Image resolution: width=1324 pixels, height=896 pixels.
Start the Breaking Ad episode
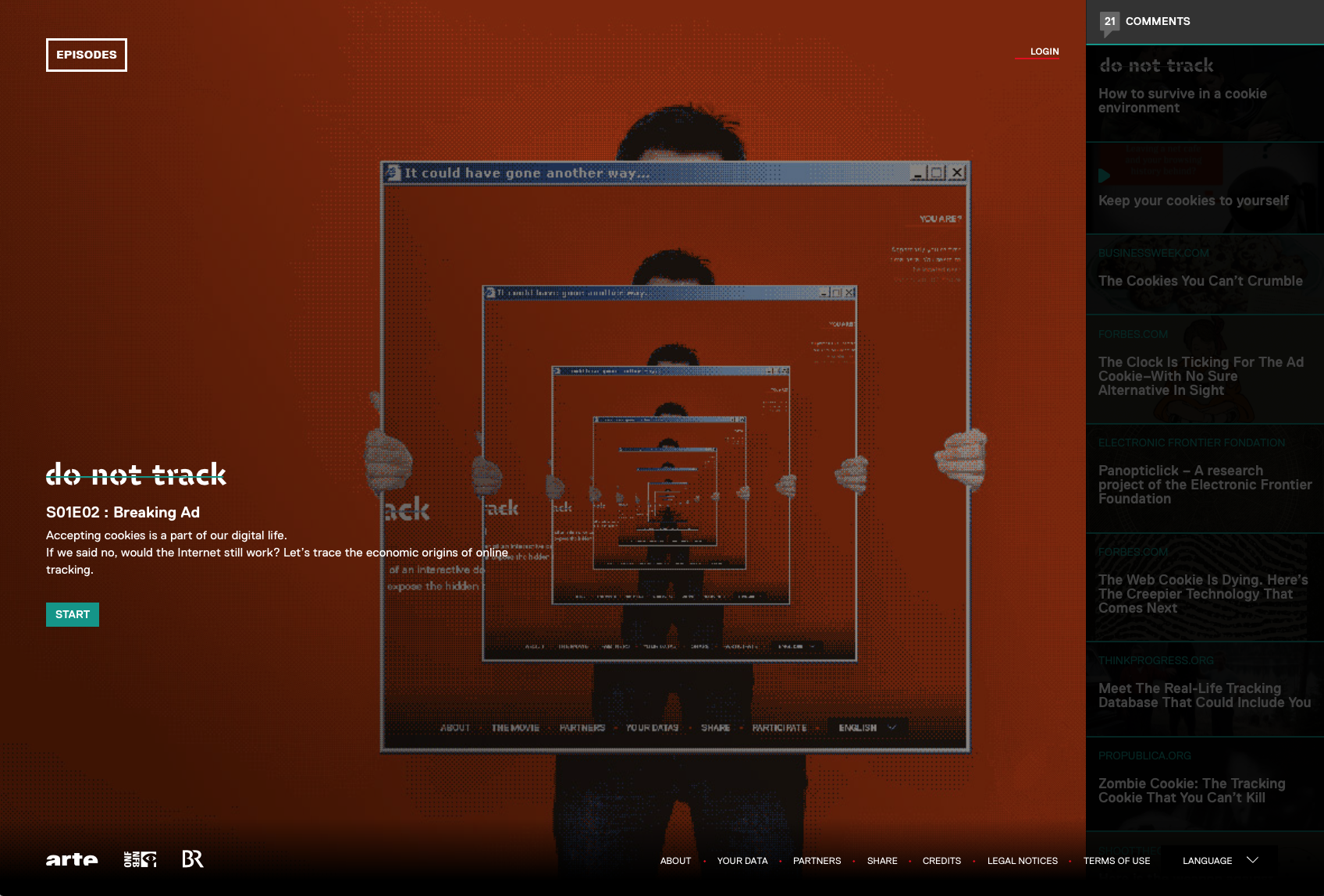tap(73, 614)
